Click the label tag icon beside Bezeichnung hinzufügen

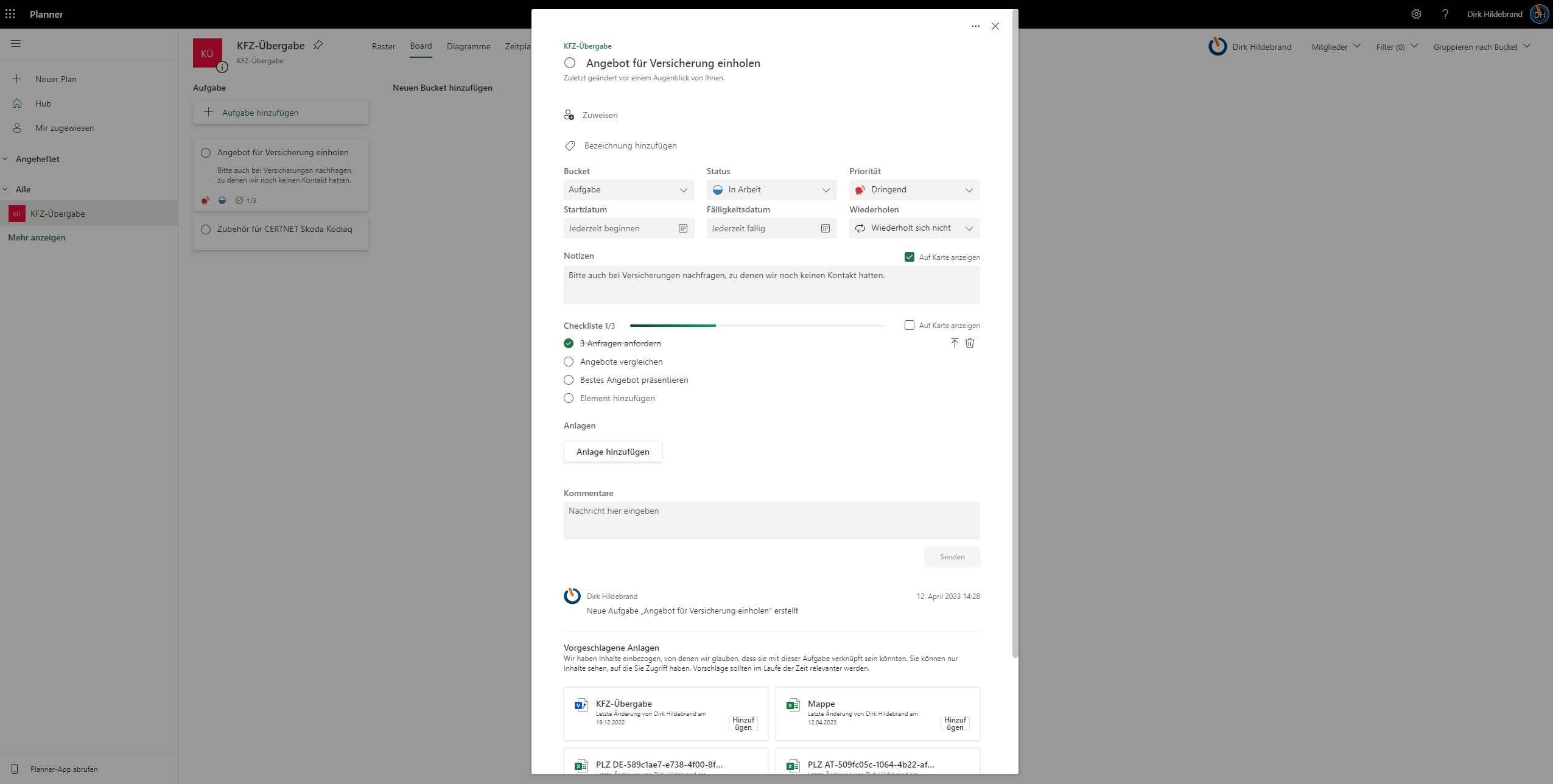[570, 145]
